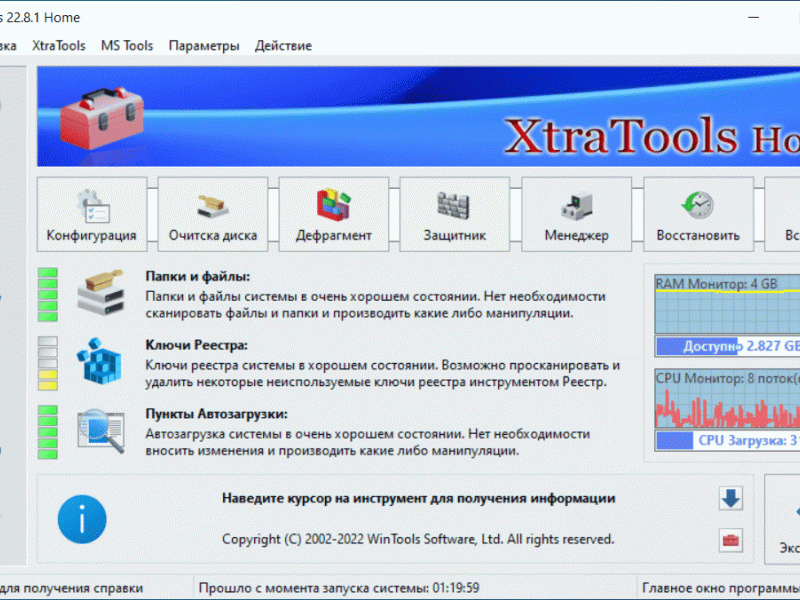Click the system uptime status bar entry
Image resolution: width=800 pixels, height=600 pixels.
tap(339, 588)
